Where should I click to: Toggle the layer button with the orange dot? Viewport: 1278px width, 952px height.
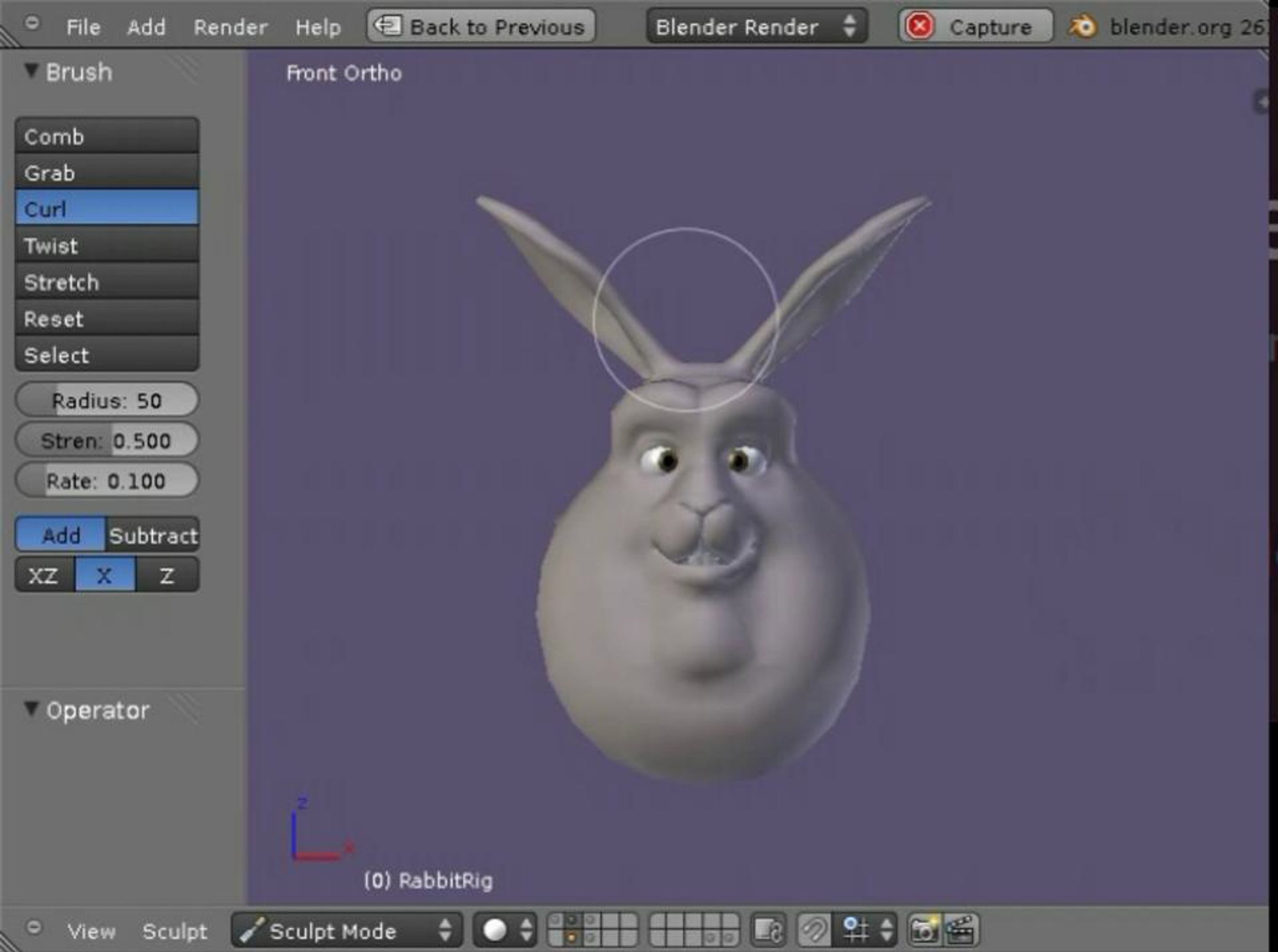point(571,938)
